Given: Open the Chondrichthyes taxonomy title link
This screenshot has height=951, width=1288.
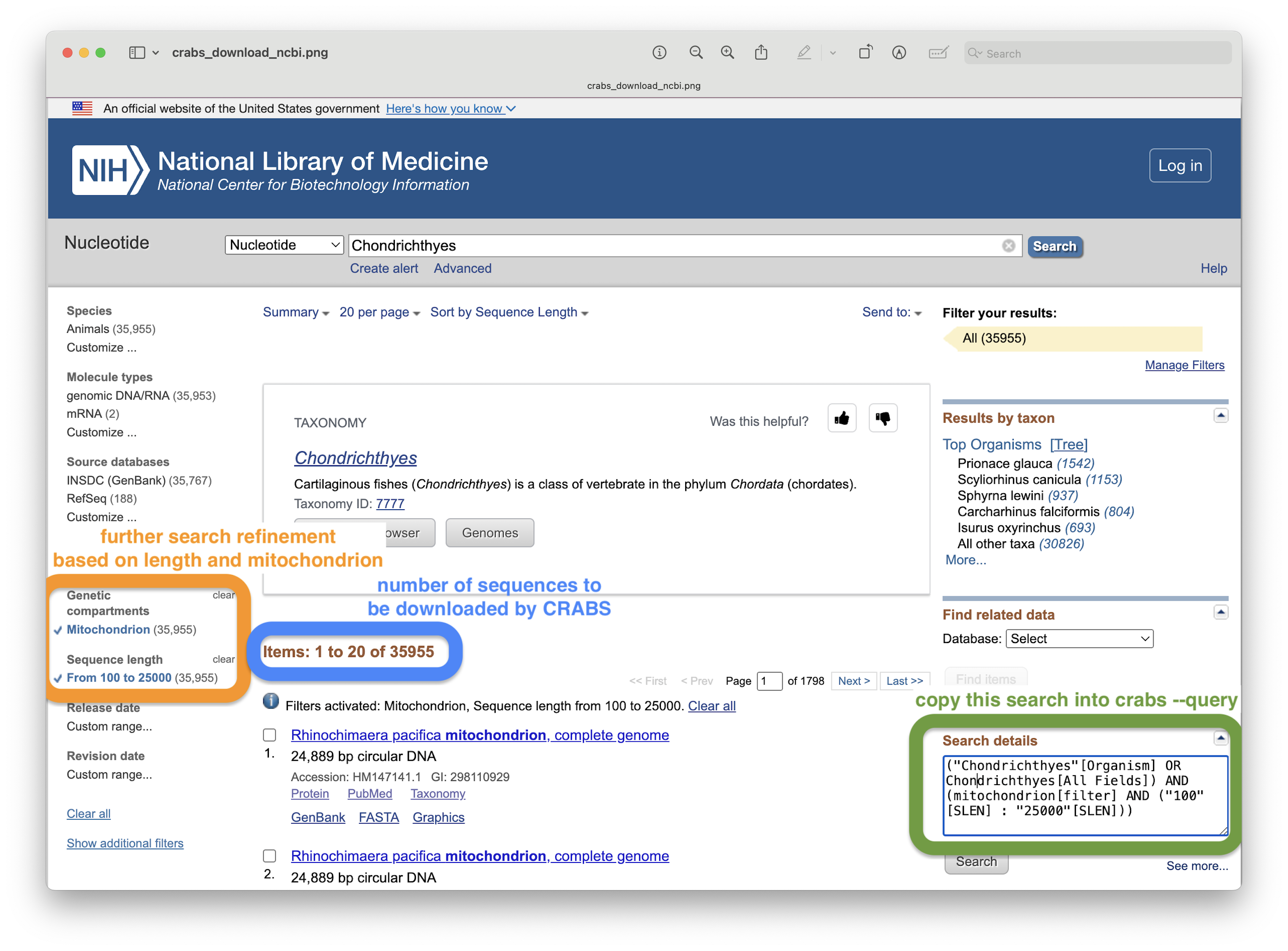Looking at the screenshot, I should click(x=355, y=458).
